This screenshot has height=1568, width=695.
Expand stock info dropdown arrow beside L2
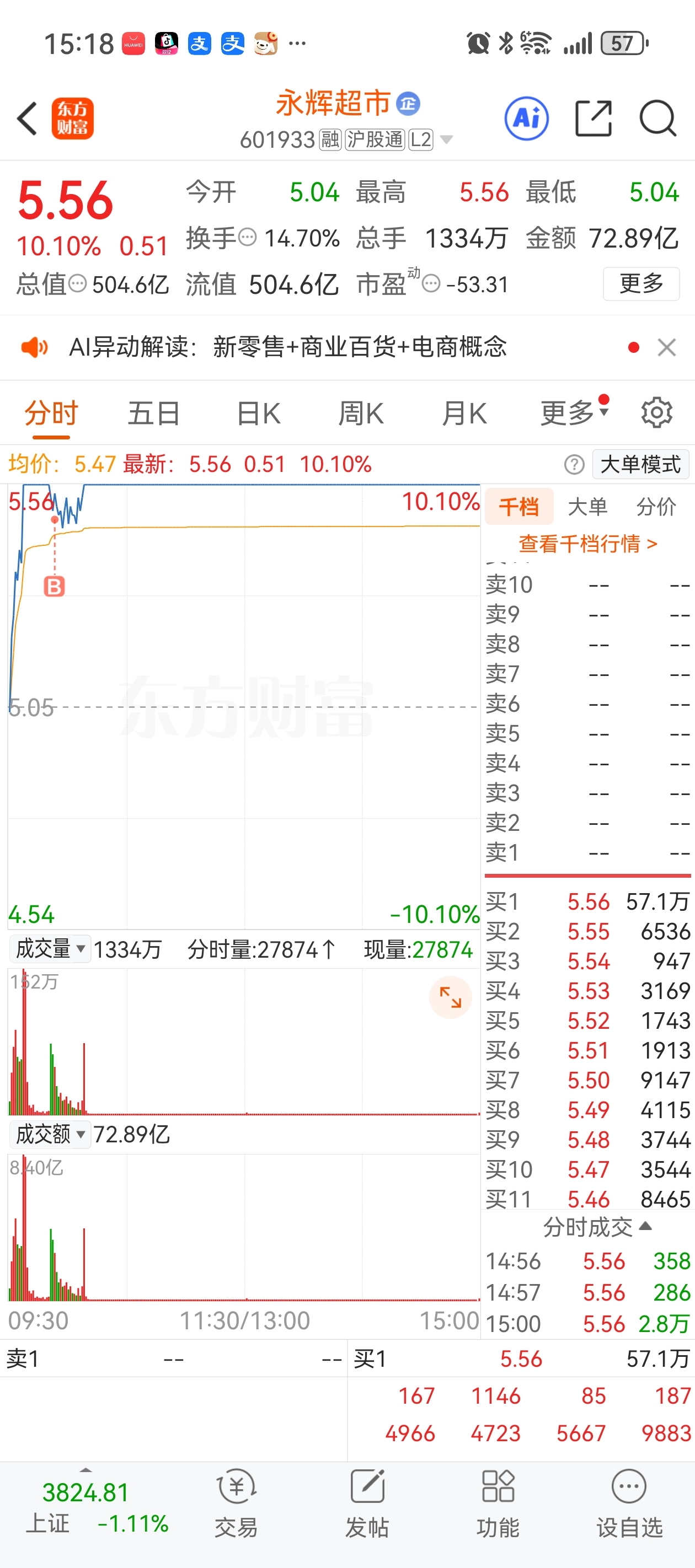tap(446, 140)
